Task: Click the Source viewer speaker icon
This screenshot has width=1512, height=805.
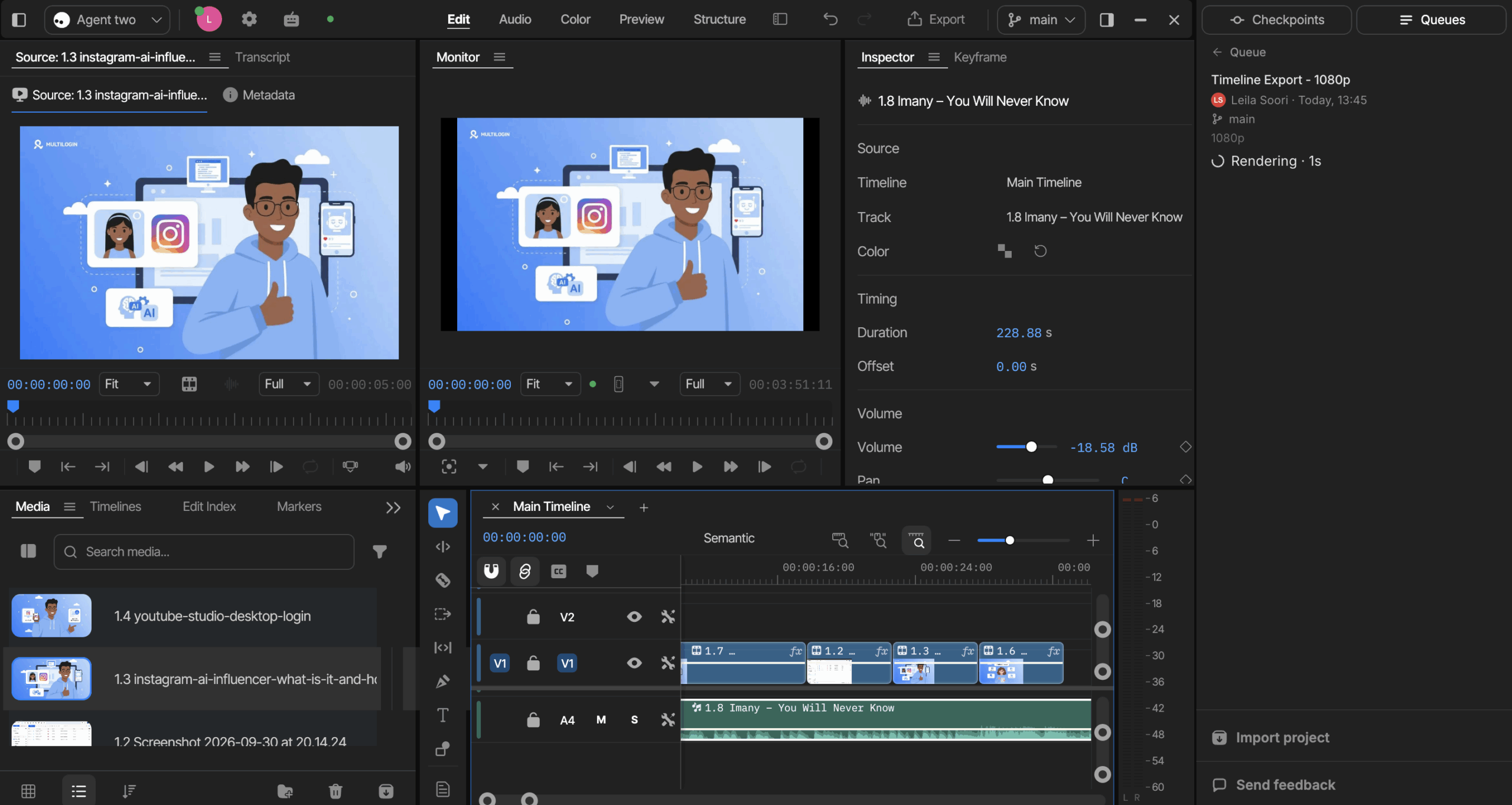Action: point(403,467)
